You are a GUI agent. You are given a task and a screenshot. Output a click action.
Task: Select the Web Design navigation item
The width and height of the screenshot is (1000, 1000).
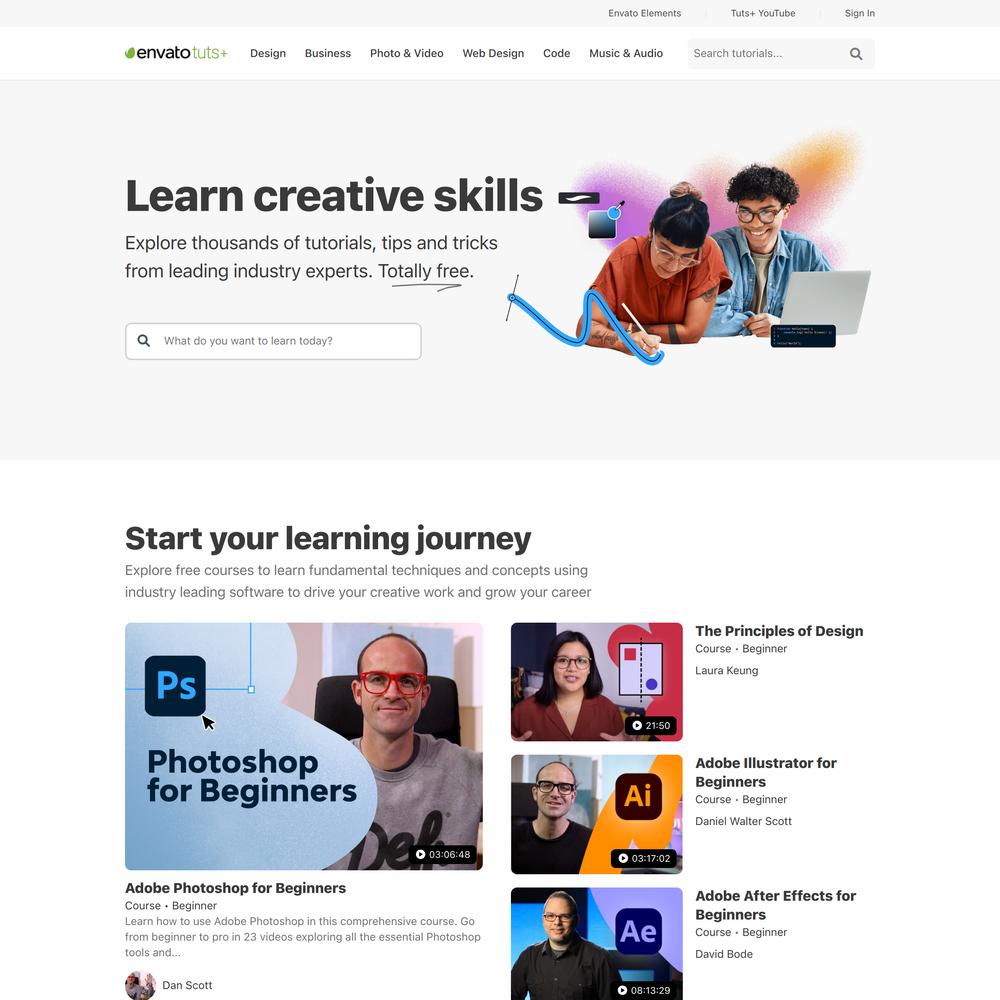(x=493, y=54)
